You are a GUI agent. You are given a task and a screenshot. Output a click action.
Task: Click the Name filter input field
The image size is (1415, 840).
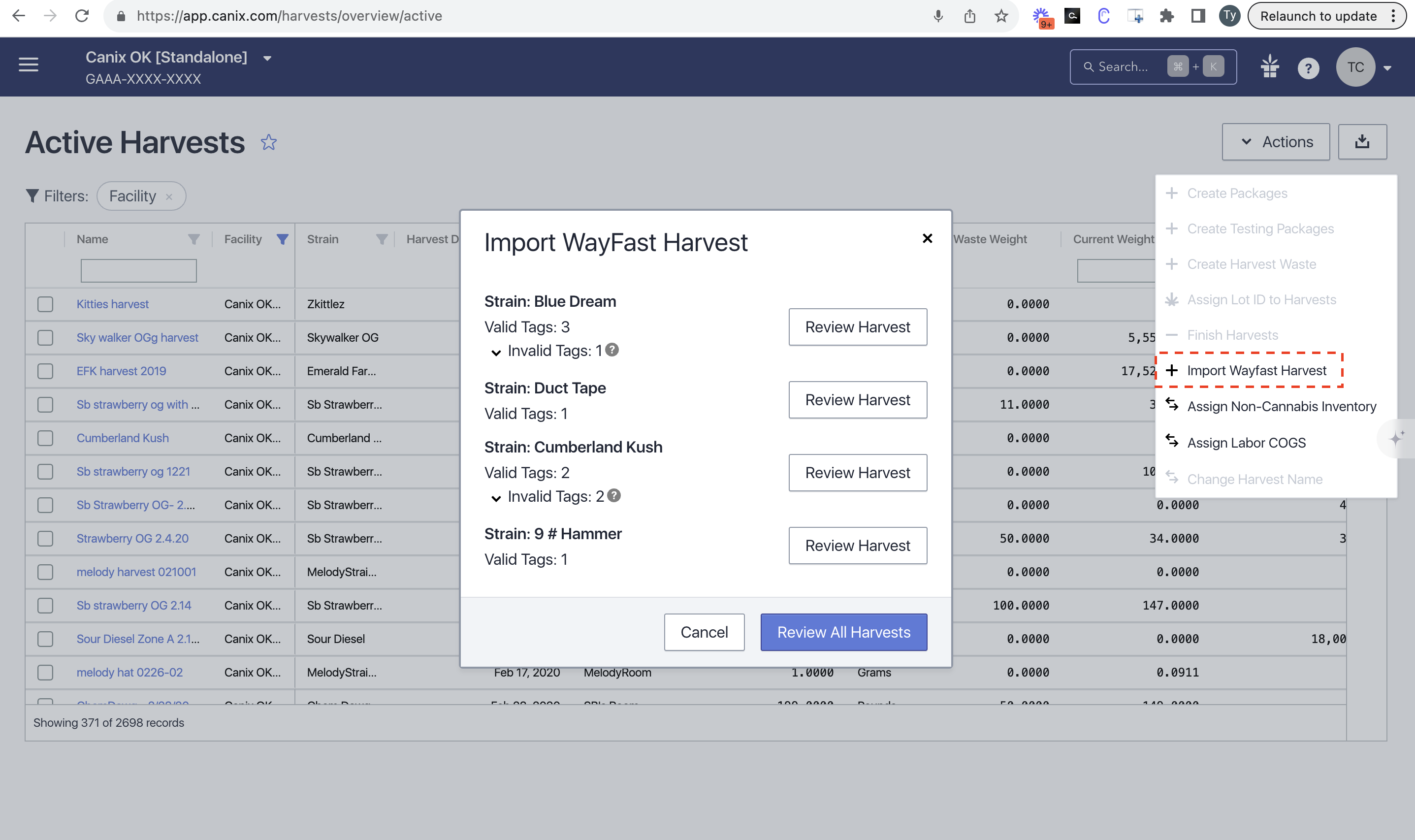[139, 271]
